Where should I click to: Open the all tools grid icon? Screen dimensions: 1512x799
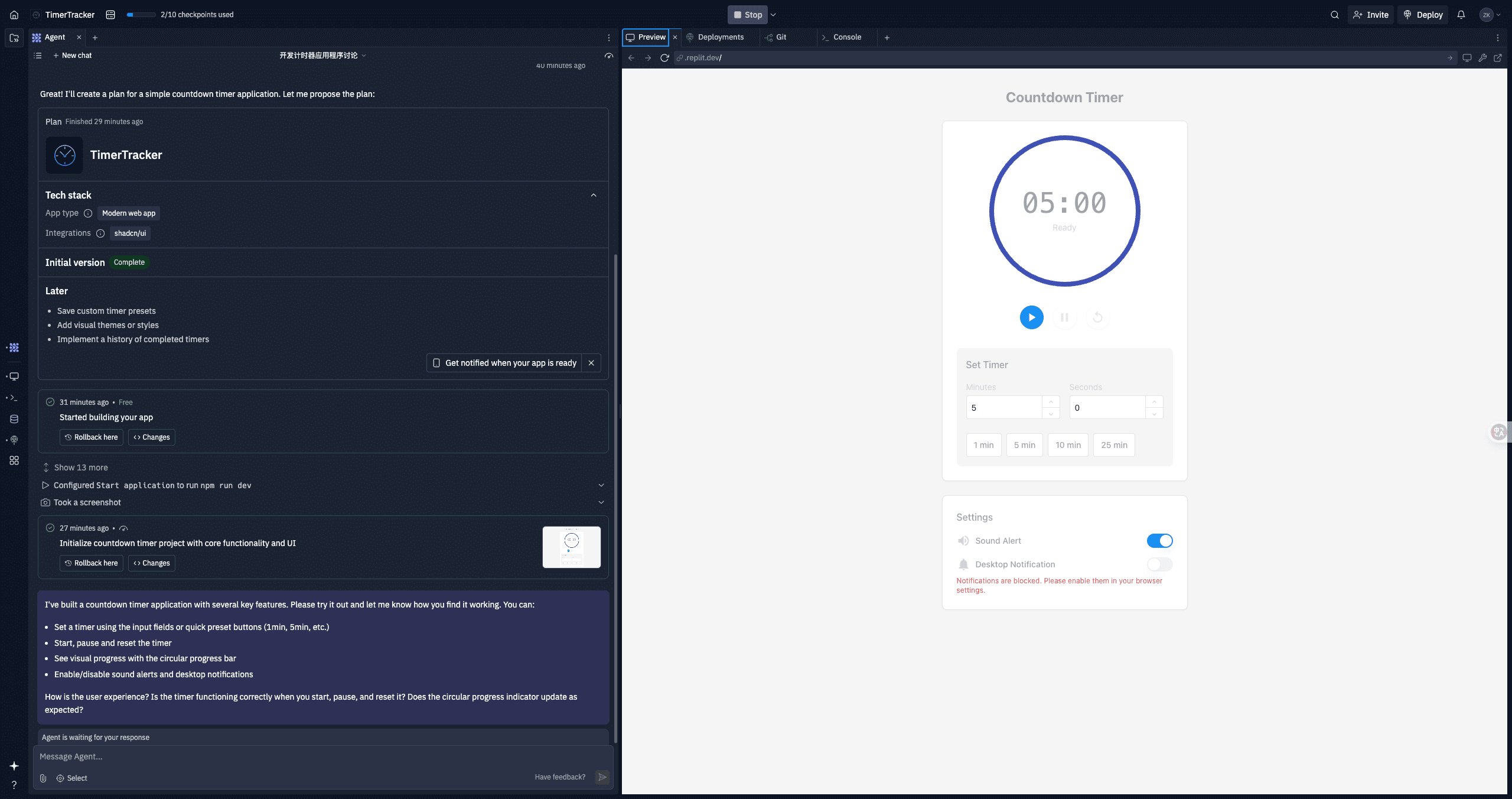[x=14, y=460]
